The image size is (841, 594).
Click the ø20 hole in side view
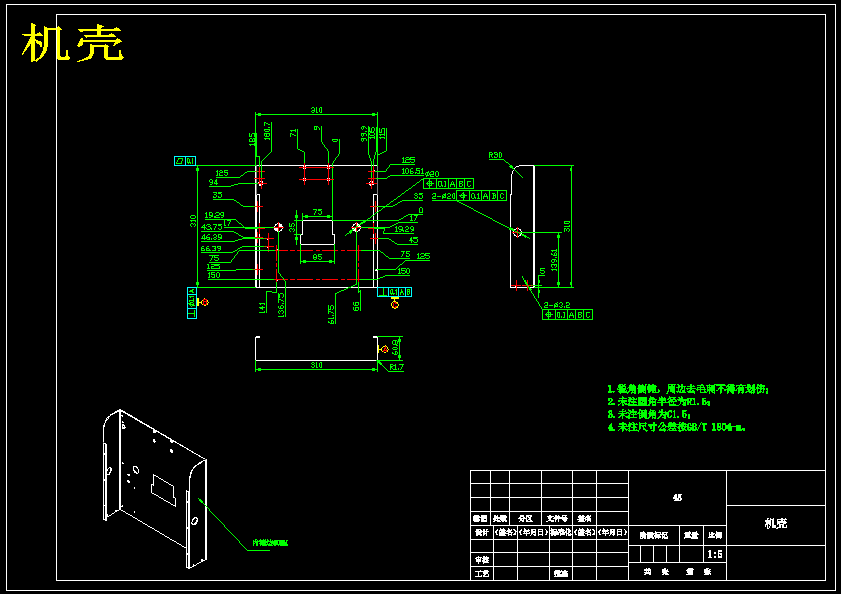(x=517, y=232)
